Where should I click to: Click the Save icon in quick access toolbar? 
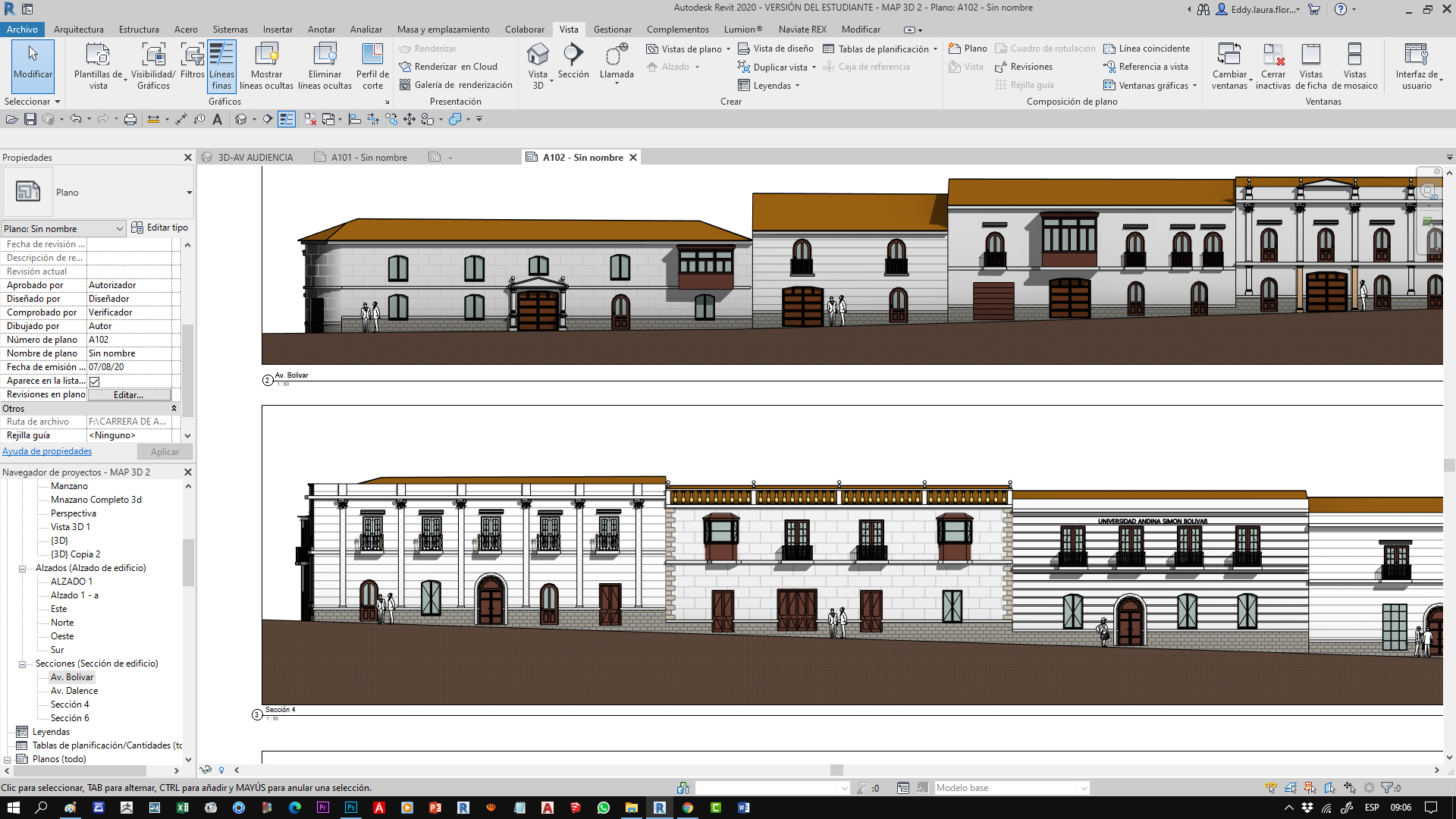30,119
